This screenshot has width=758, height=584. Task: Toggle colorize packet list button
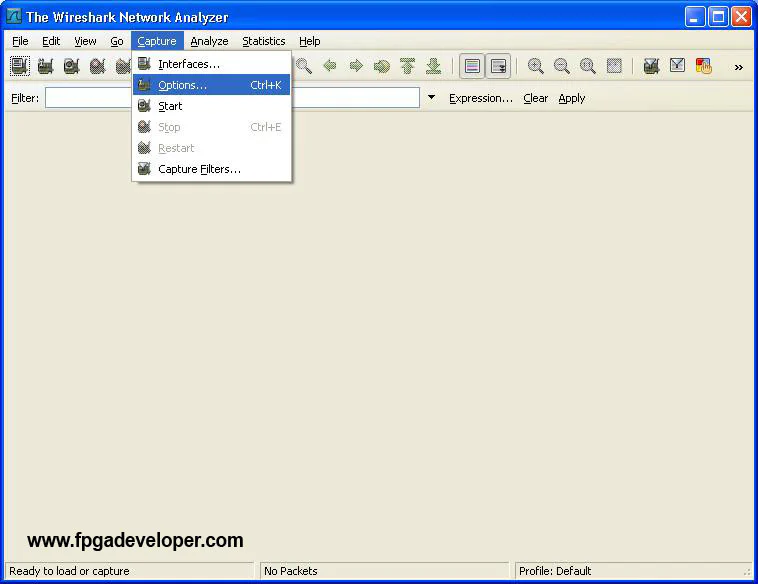coord(472,66)
